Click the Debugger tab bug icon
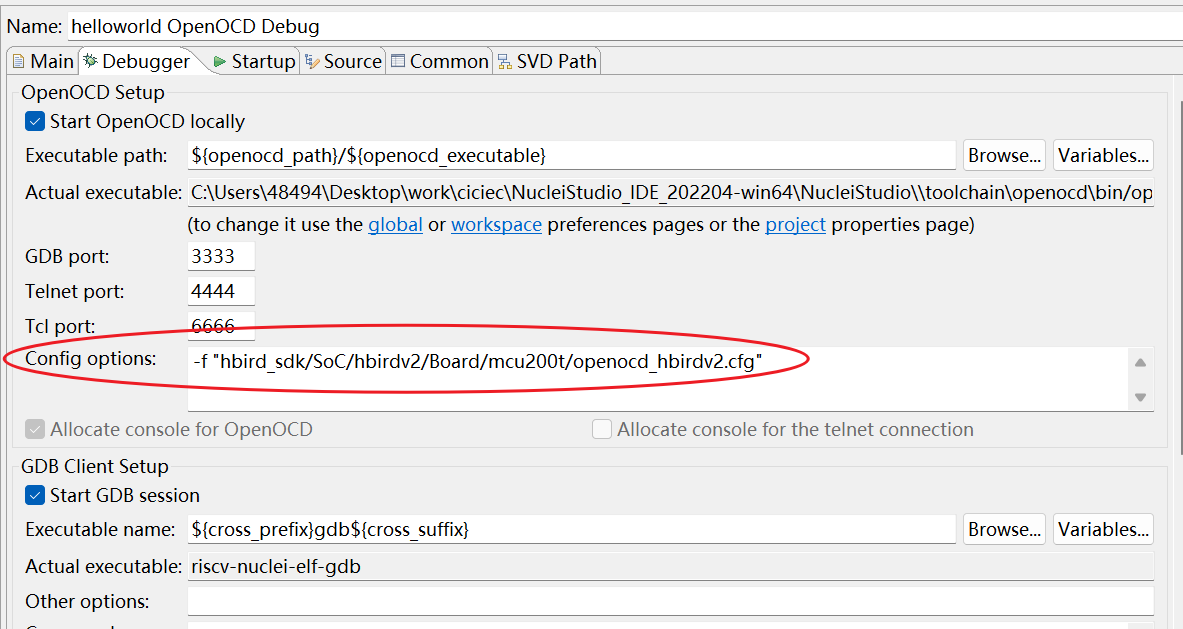 tap(91, 62)
